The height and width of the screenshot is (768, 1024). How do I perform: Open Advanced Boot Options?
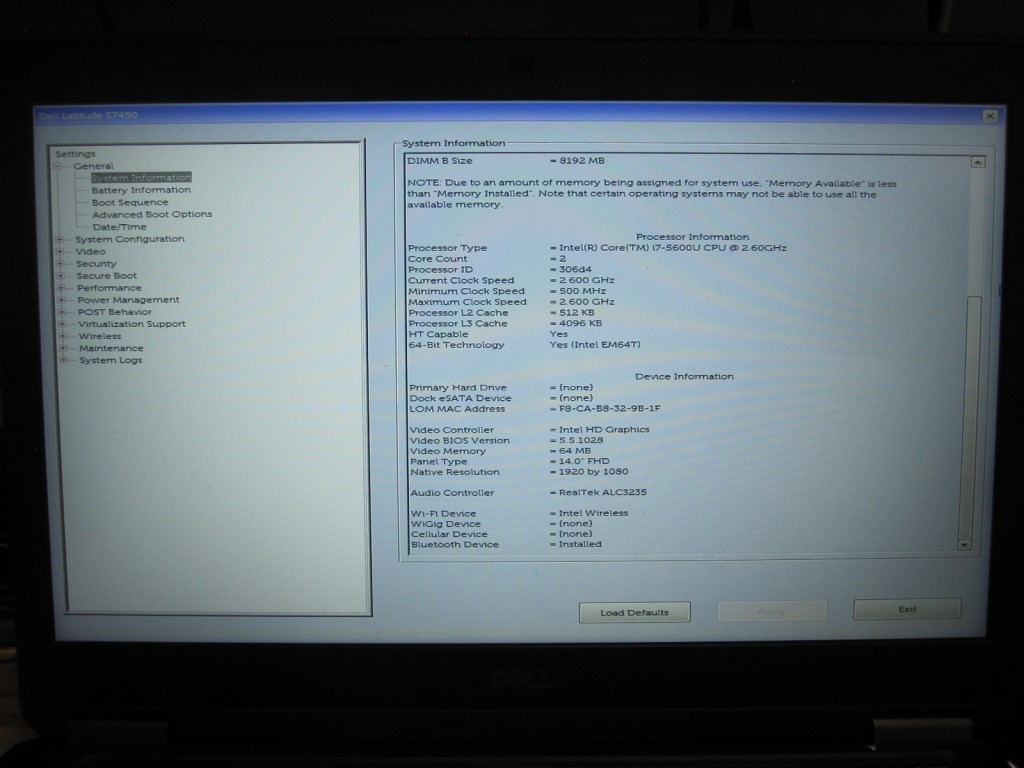(152, 214)
